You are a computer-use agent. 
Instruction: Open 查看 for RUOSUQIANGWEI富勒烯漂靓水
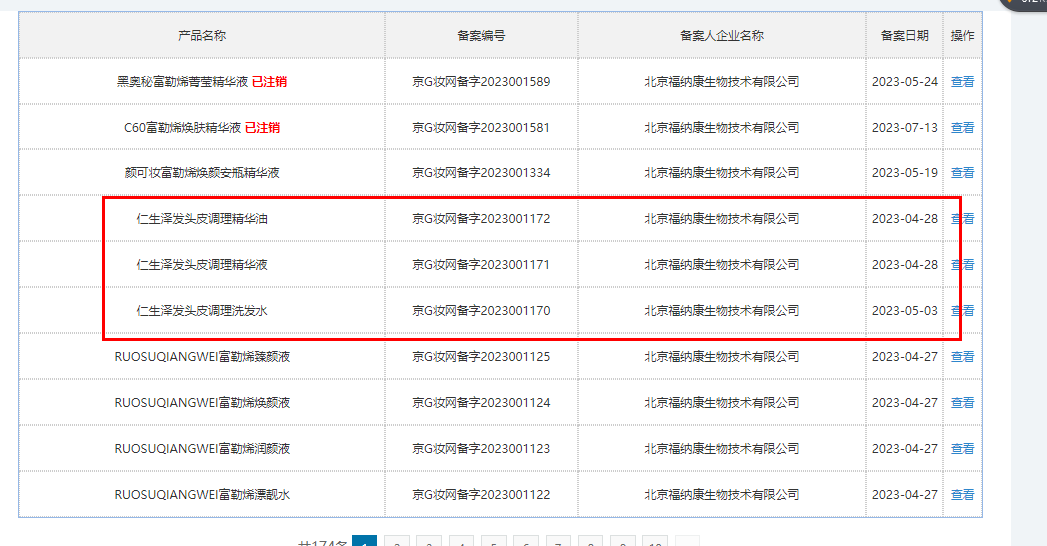[x=962, y=495]
